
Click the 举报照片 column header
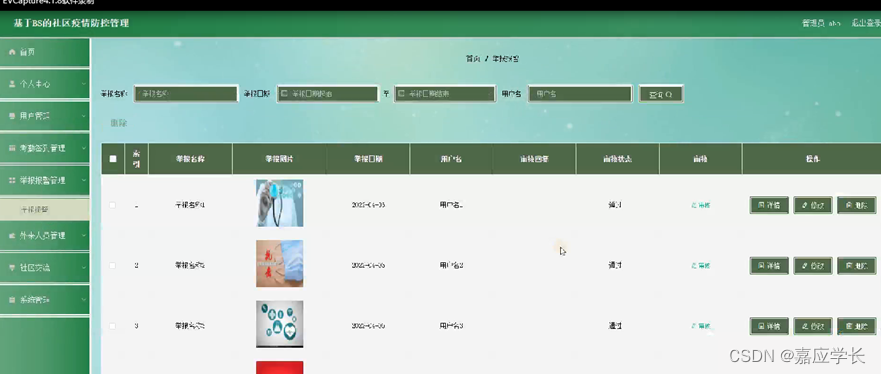coord(279,159)
